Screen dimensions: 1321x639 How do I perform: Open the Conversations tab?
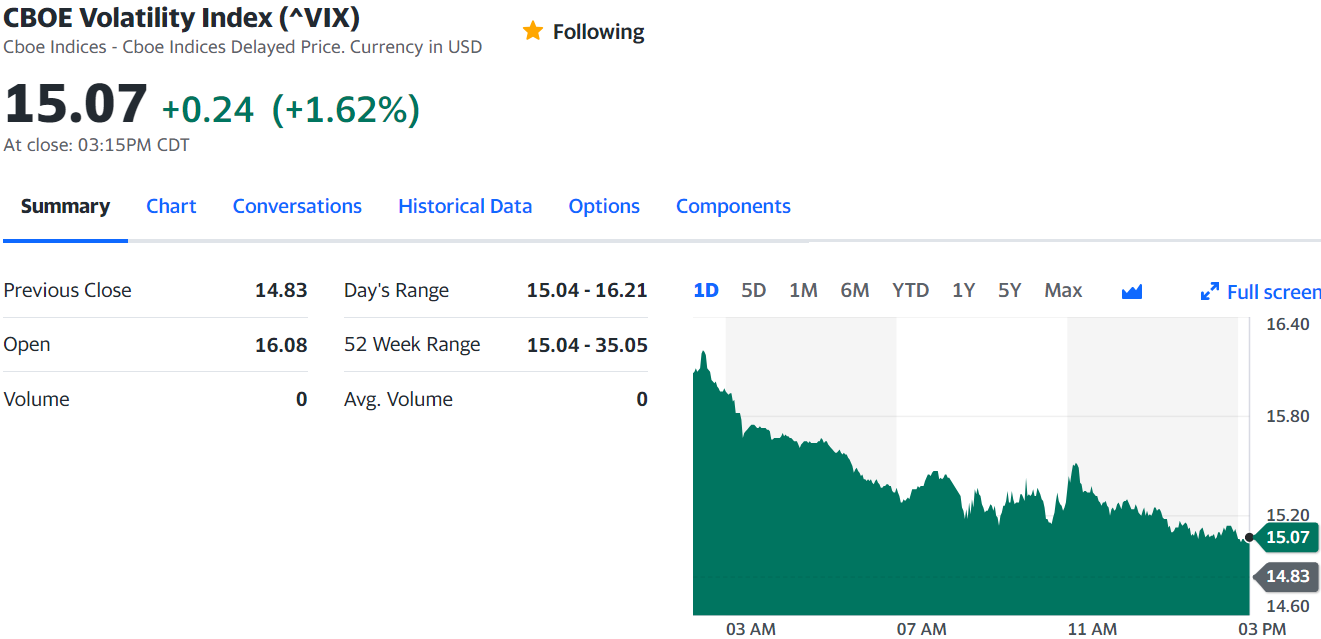[x=297, y=206]
